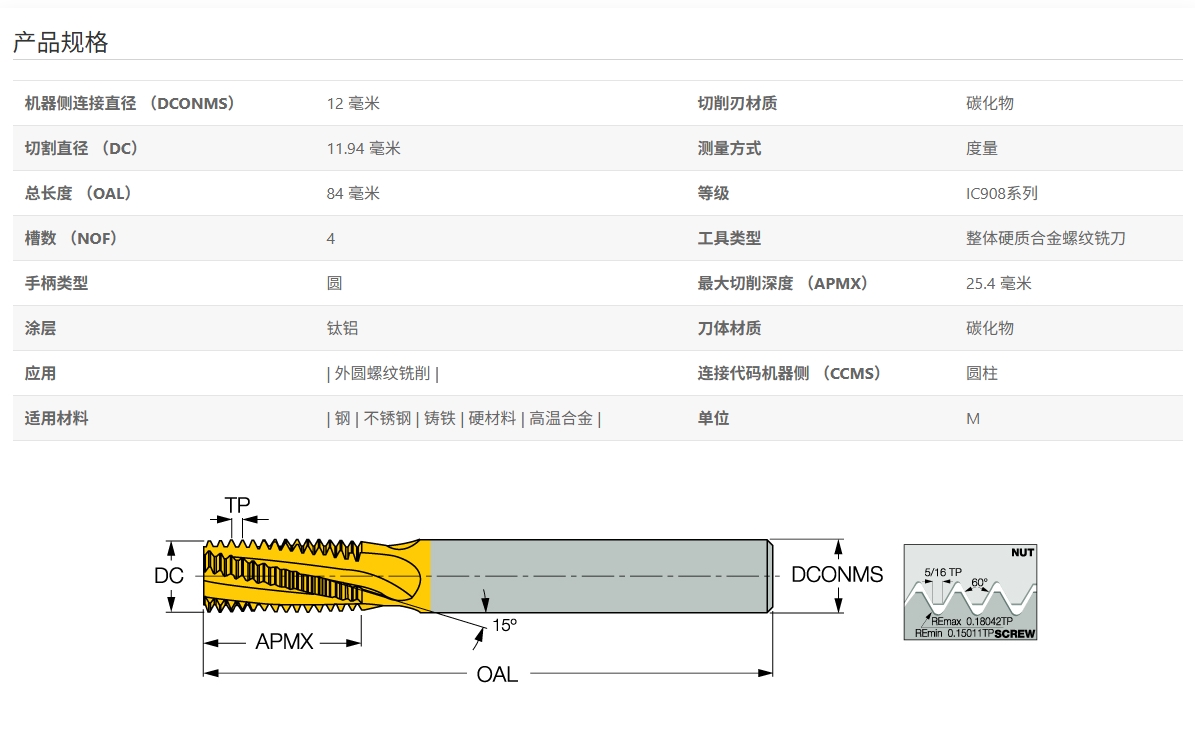Click the 84 毫米 total length value
The height and width of the screenshot is (729, 1195).
click(x=353, y=193)
